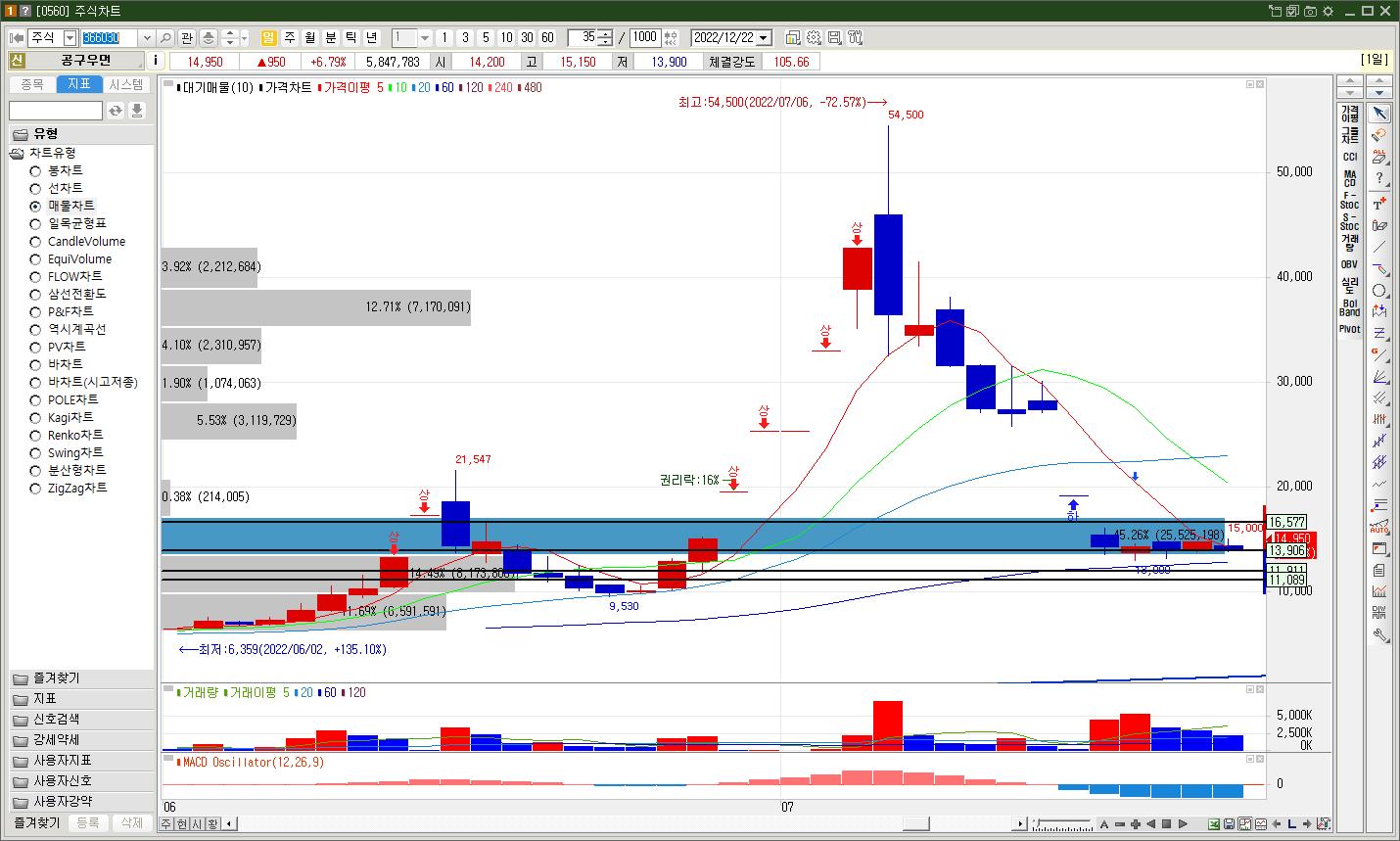Viewport: 1400px width, 841px height.
Task: Open the stock code history dropdown
Action: (147, 38)
